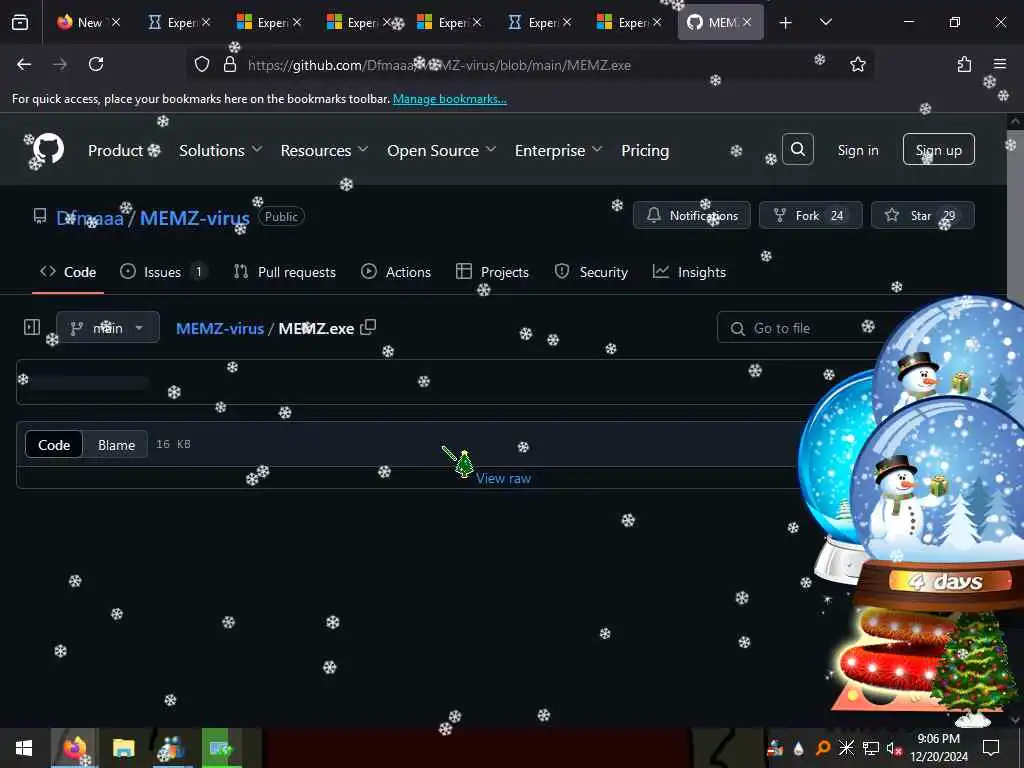List all open tabs

point(825,22)
